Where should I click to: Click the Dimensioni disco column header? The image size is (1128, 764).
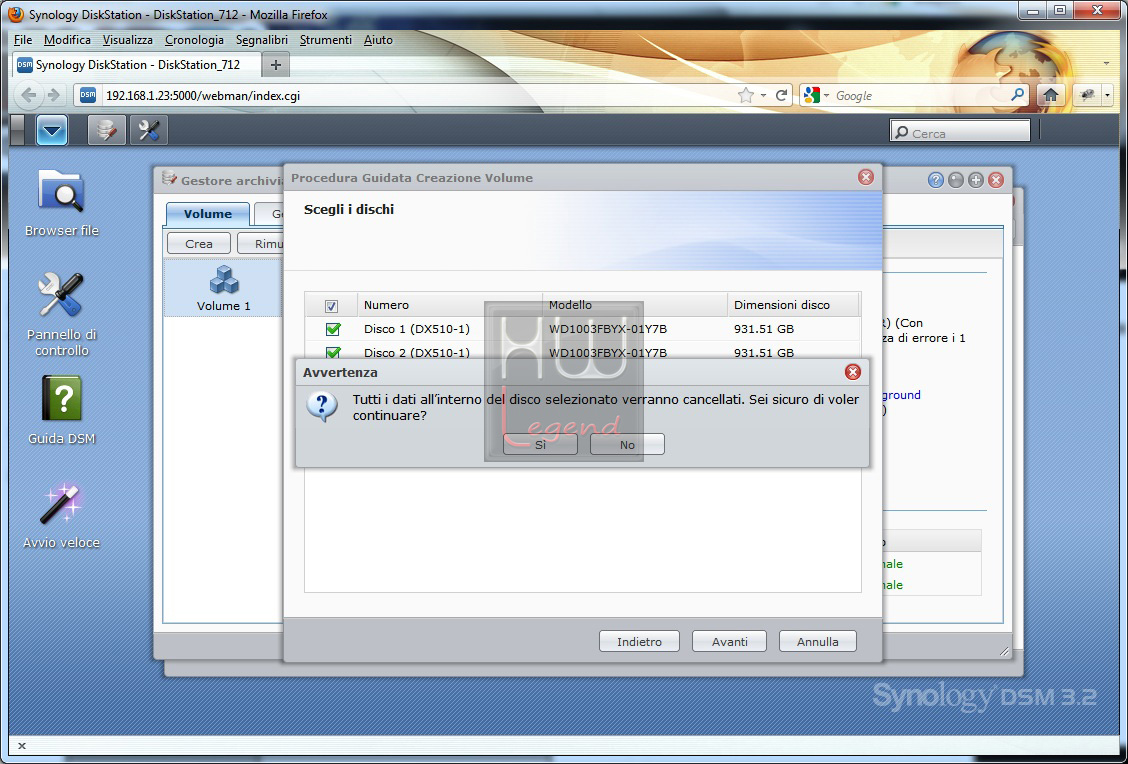click(x=793, y=305)
